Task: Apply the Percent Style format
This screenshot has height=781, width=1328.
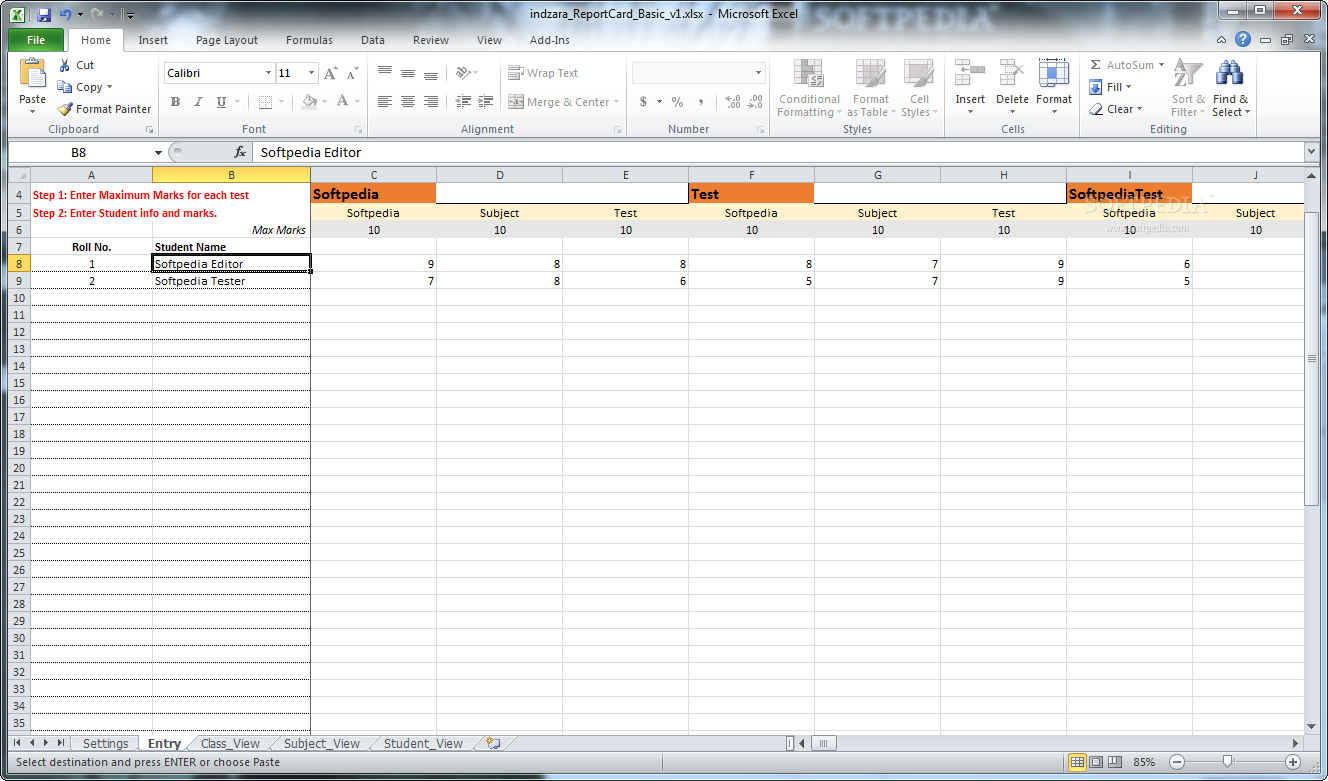Action: coord(677,102)
